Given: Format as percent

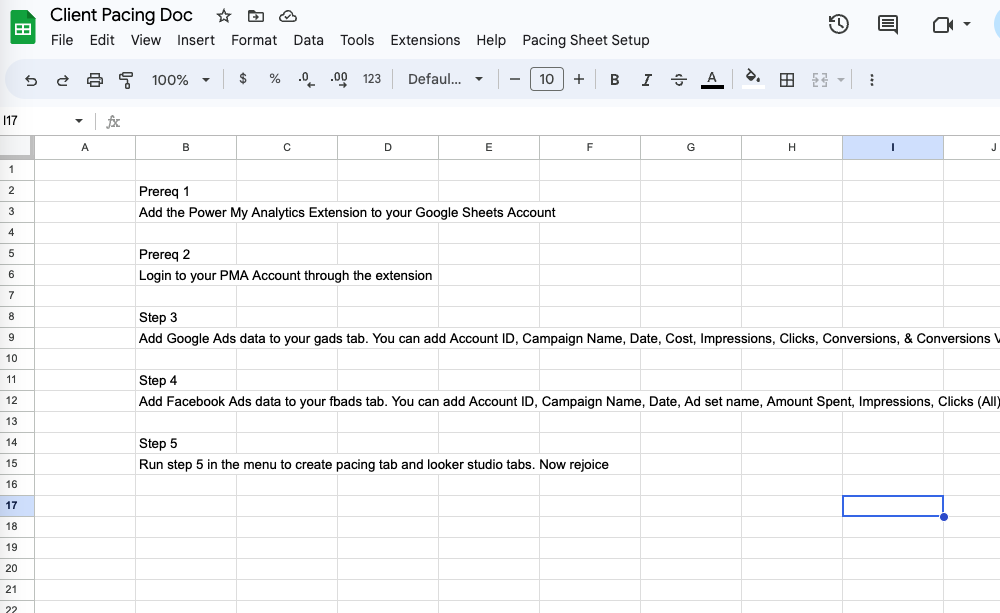Looking at the screenshot, I should pos(275,79).
